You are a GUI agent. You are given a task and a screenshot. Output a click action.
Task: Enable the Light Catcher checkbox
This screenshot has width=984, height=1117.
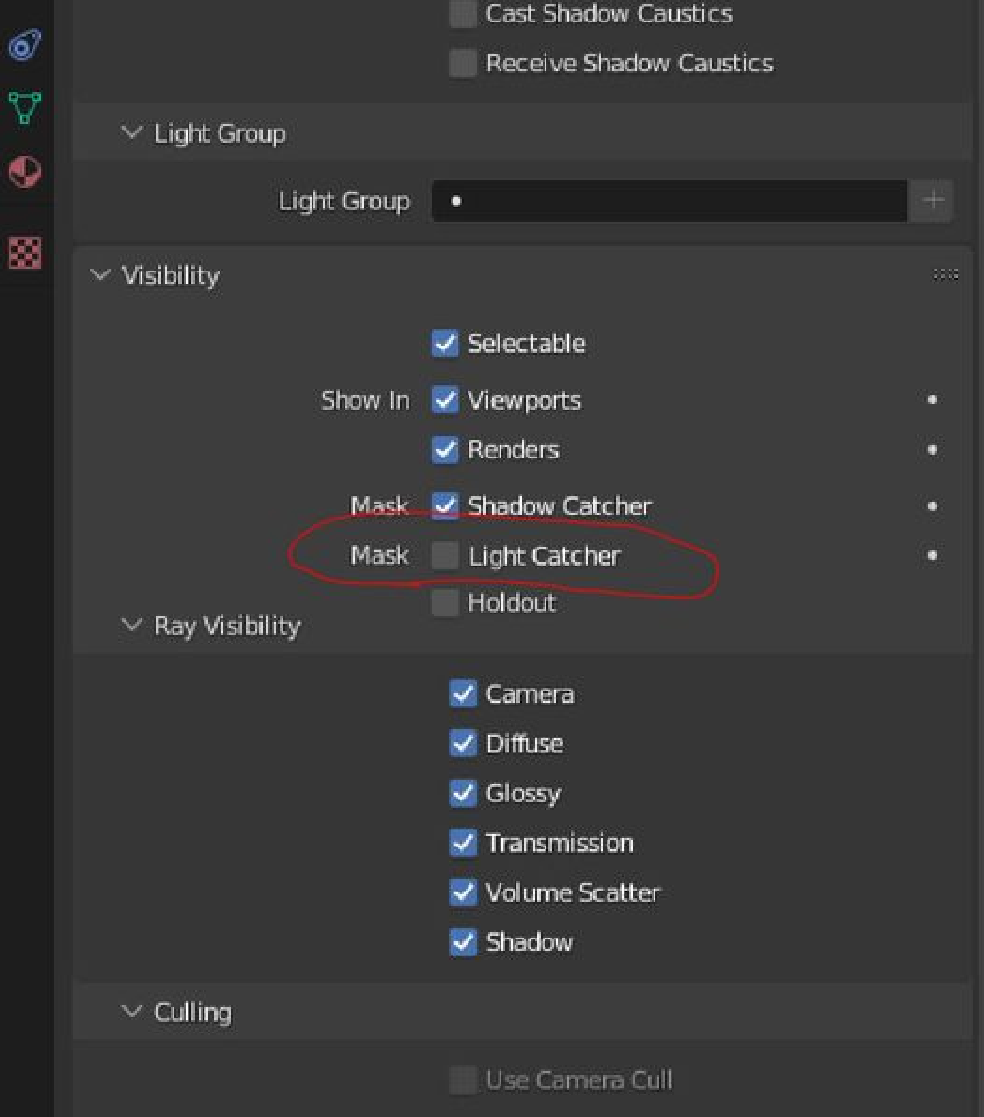click(445, 556)
